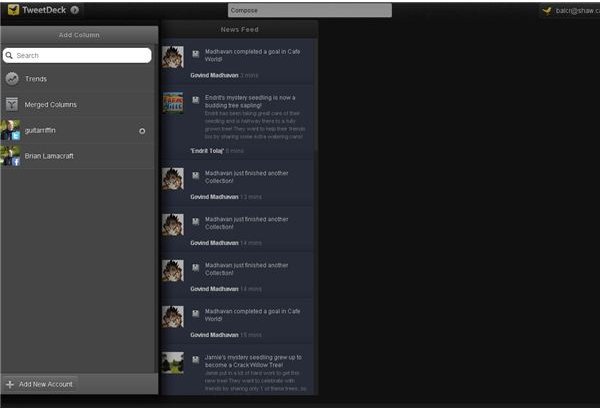Click the Trends chart icon
The width and height of the screenshot is (600, 409).
12,79
